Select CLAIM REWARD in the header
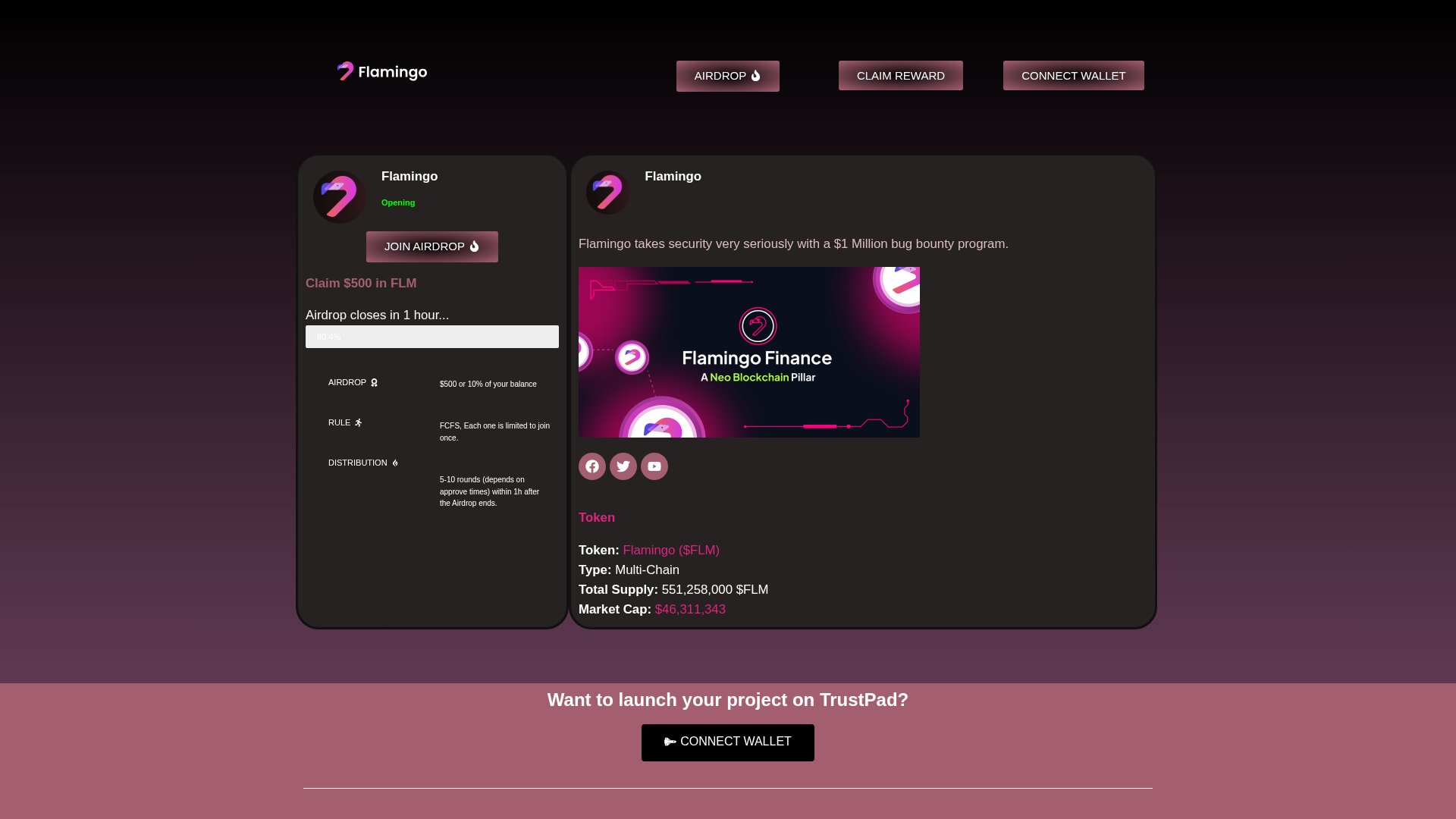Viewport: 1456px width, 819px height. click(x=901, y=76)
